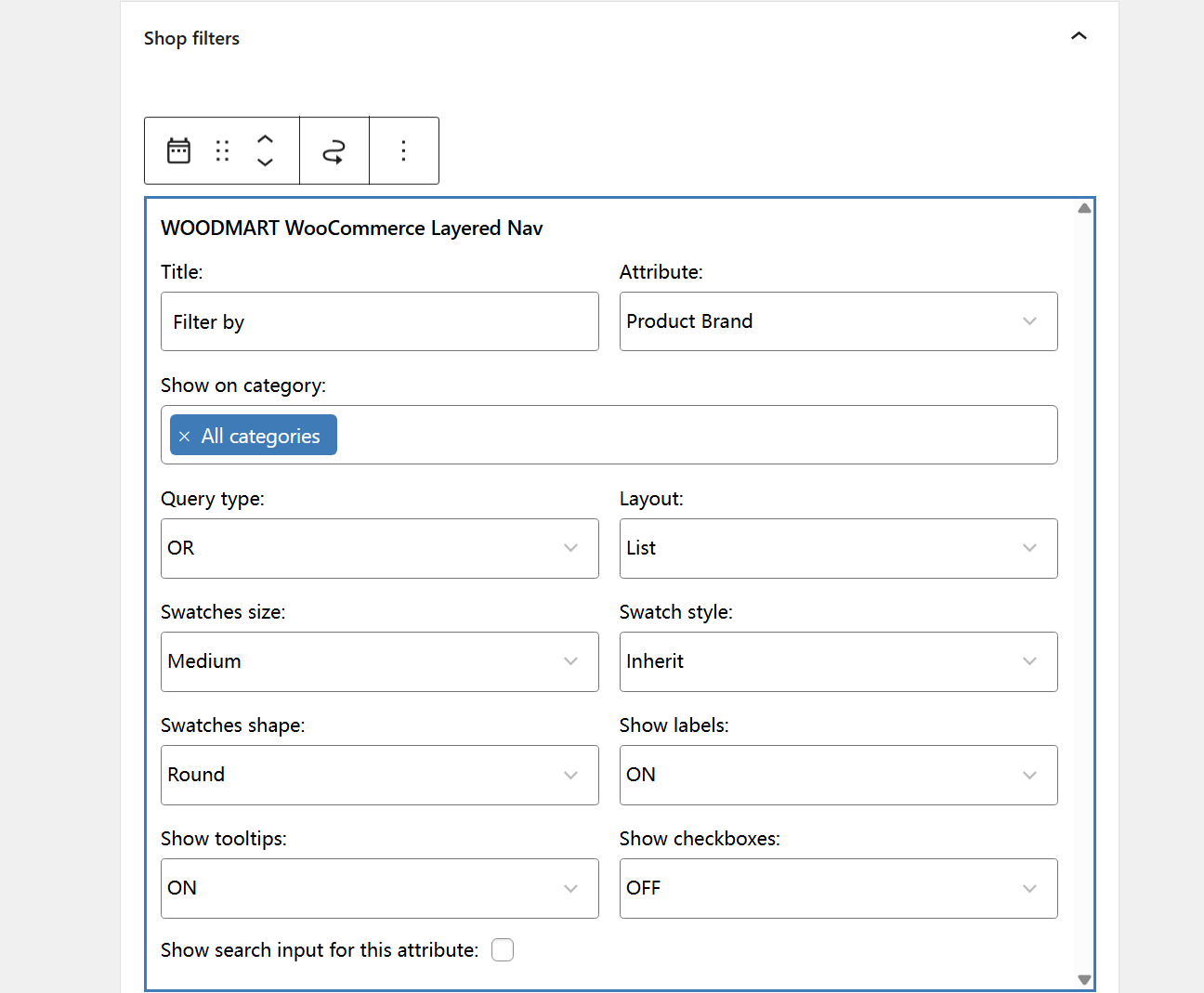Change the Swatches size dropdown

(379, 661)
